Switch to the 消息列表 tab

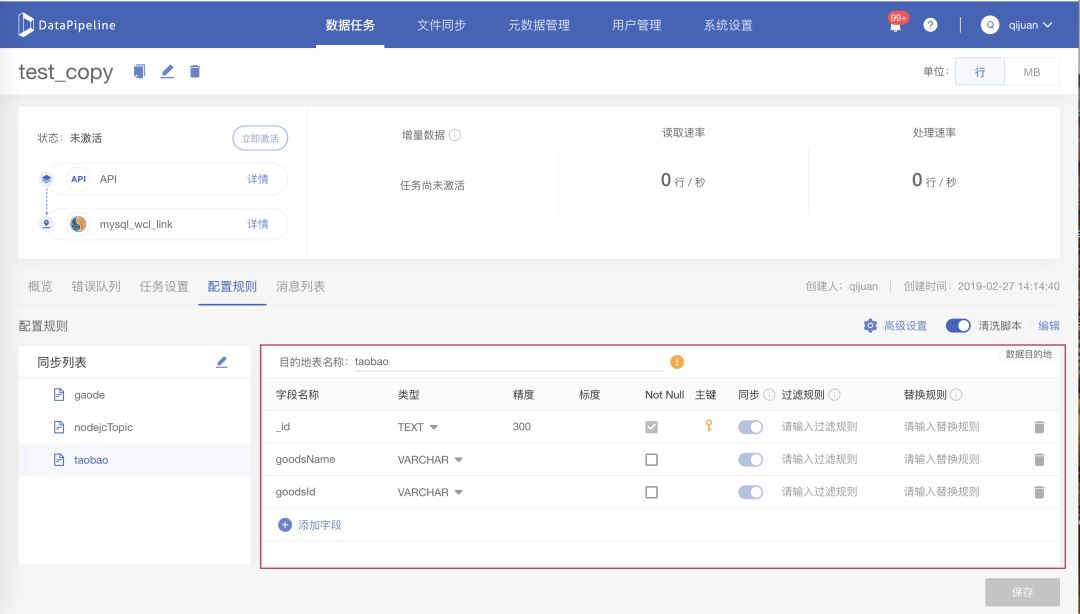point(300,286)
